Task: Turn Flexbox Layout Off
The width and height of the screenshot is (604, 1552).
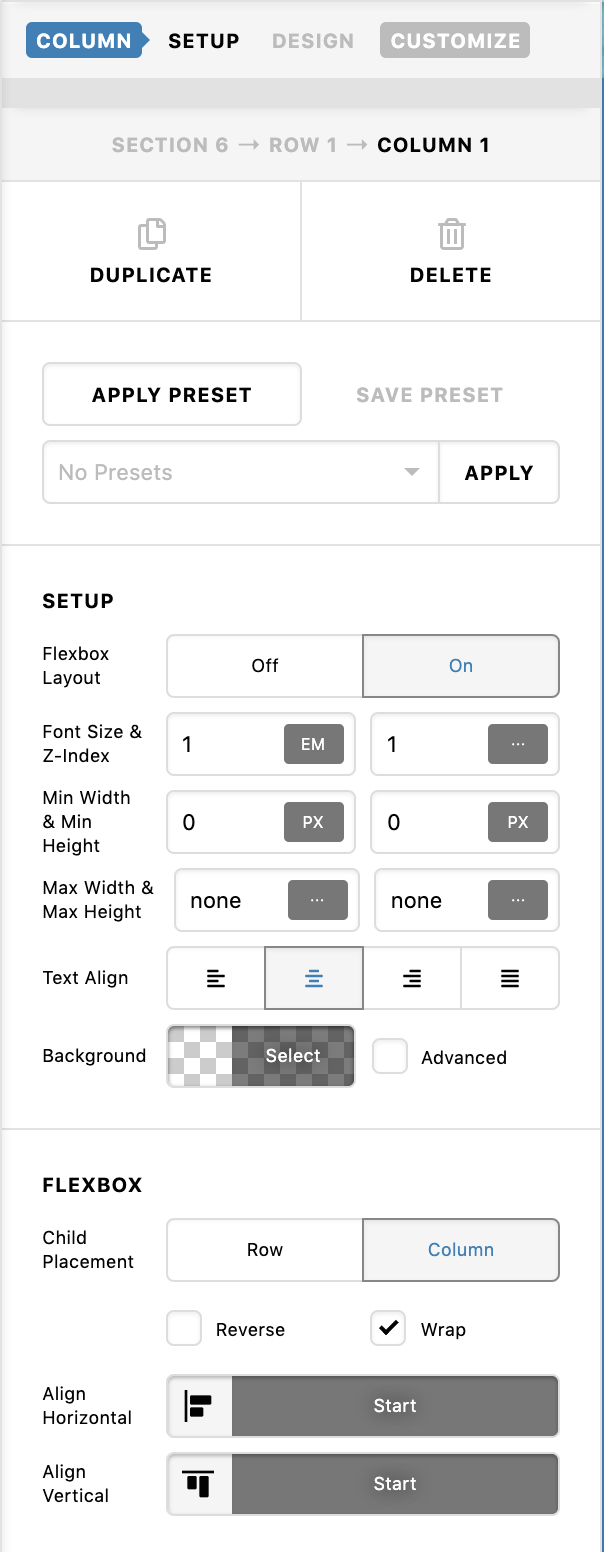Action: click(265, 666)
